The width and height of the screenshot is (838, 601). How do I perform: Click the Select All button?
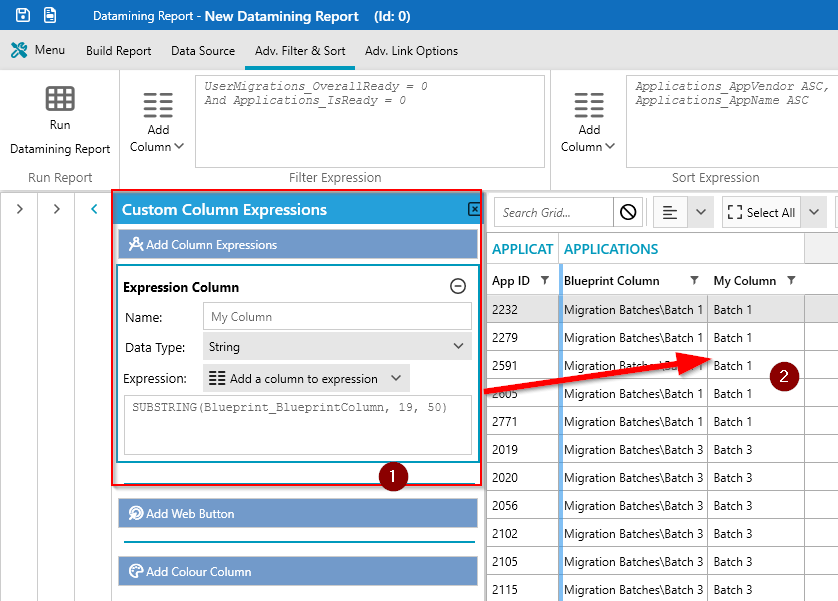coord(762,213)
